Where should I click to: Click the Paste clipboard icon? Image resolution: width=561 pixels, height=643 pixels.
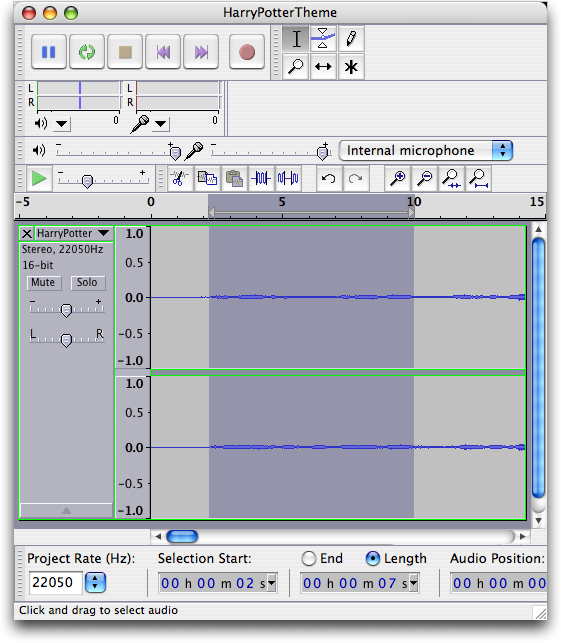pos(234,178)
